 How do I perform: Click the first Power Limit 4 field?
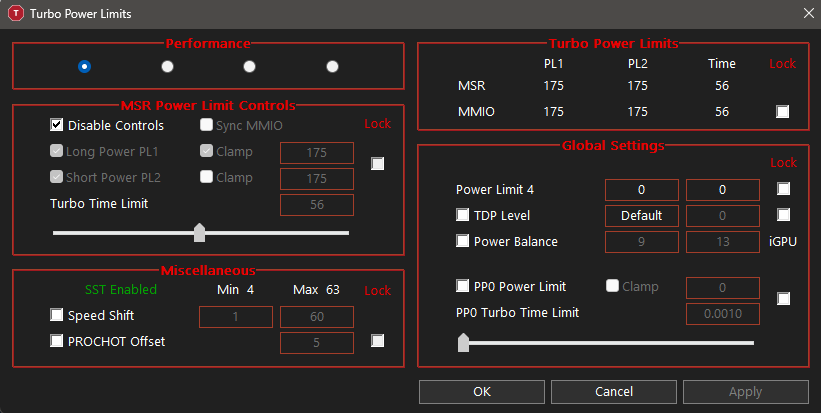coord(642,190)
